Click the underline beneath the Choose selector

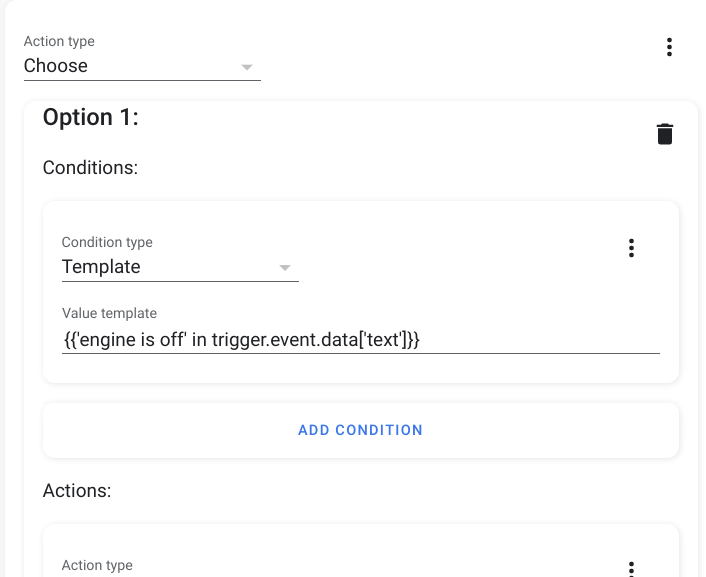(x=142, y=81)
